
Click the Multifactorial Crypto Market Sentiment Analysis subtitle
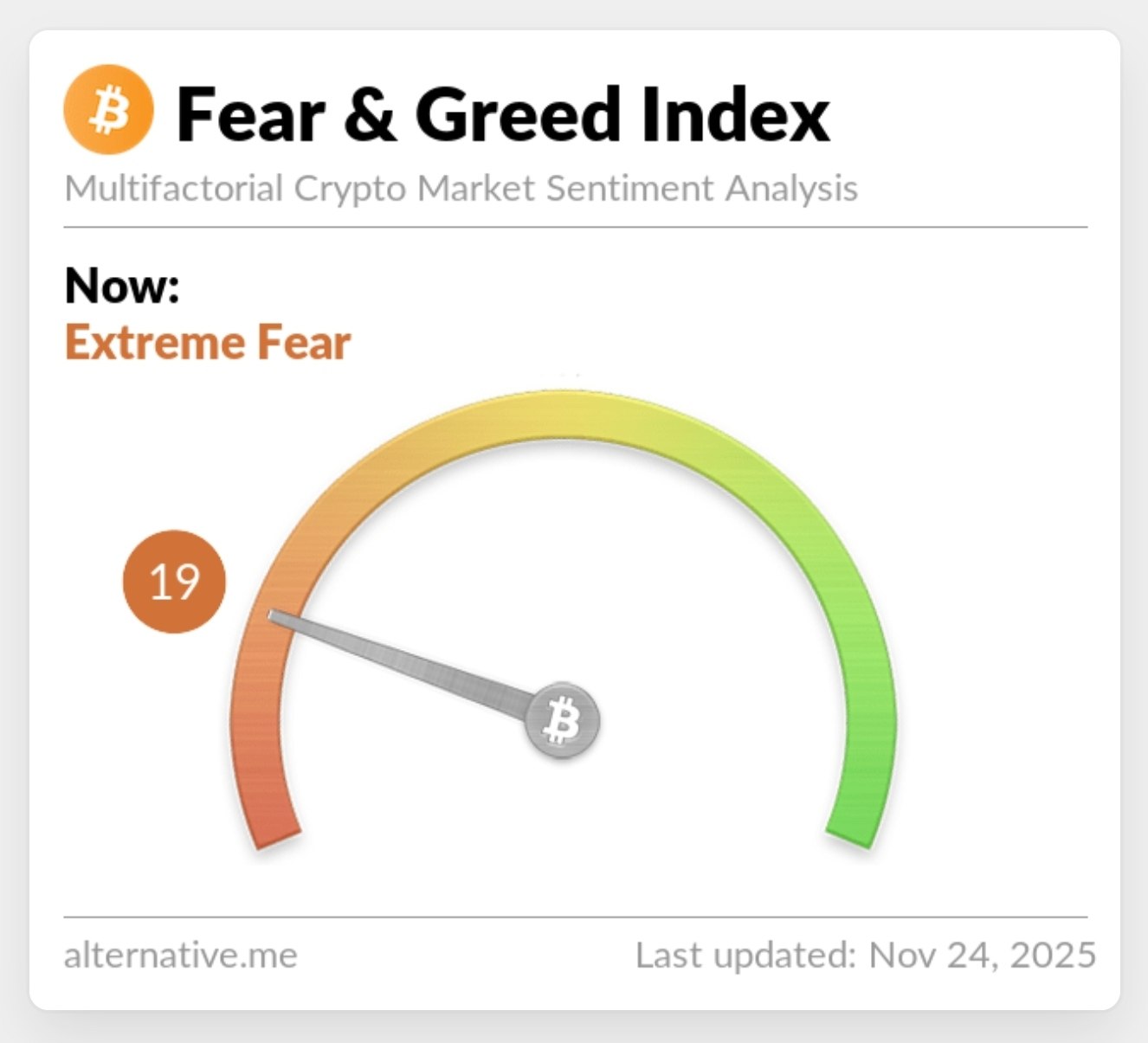tap(461, 188)
